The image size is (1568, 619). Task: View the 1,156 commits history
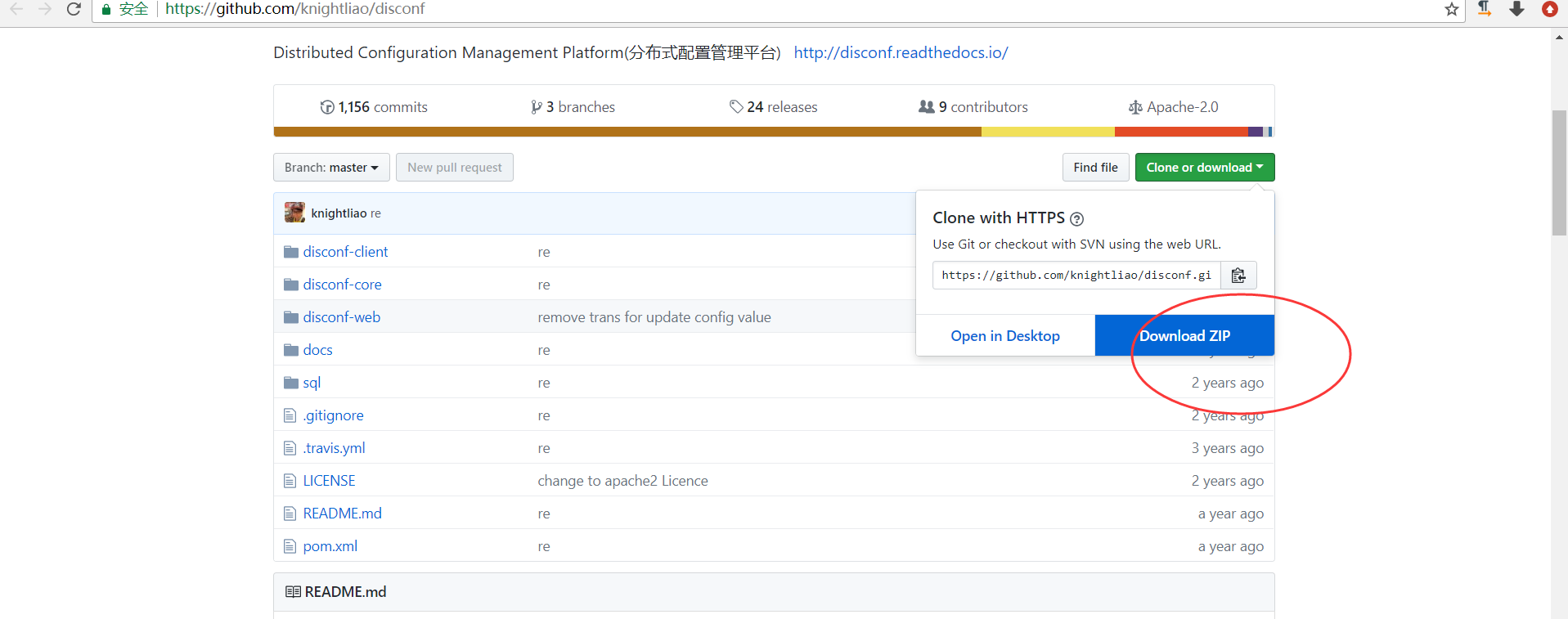(x=374, y=107)
